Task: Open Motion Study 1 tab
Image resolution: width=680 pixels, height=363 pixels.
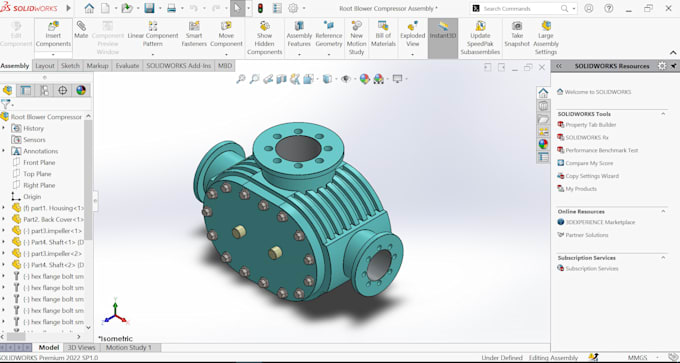Action: point(129,347)
